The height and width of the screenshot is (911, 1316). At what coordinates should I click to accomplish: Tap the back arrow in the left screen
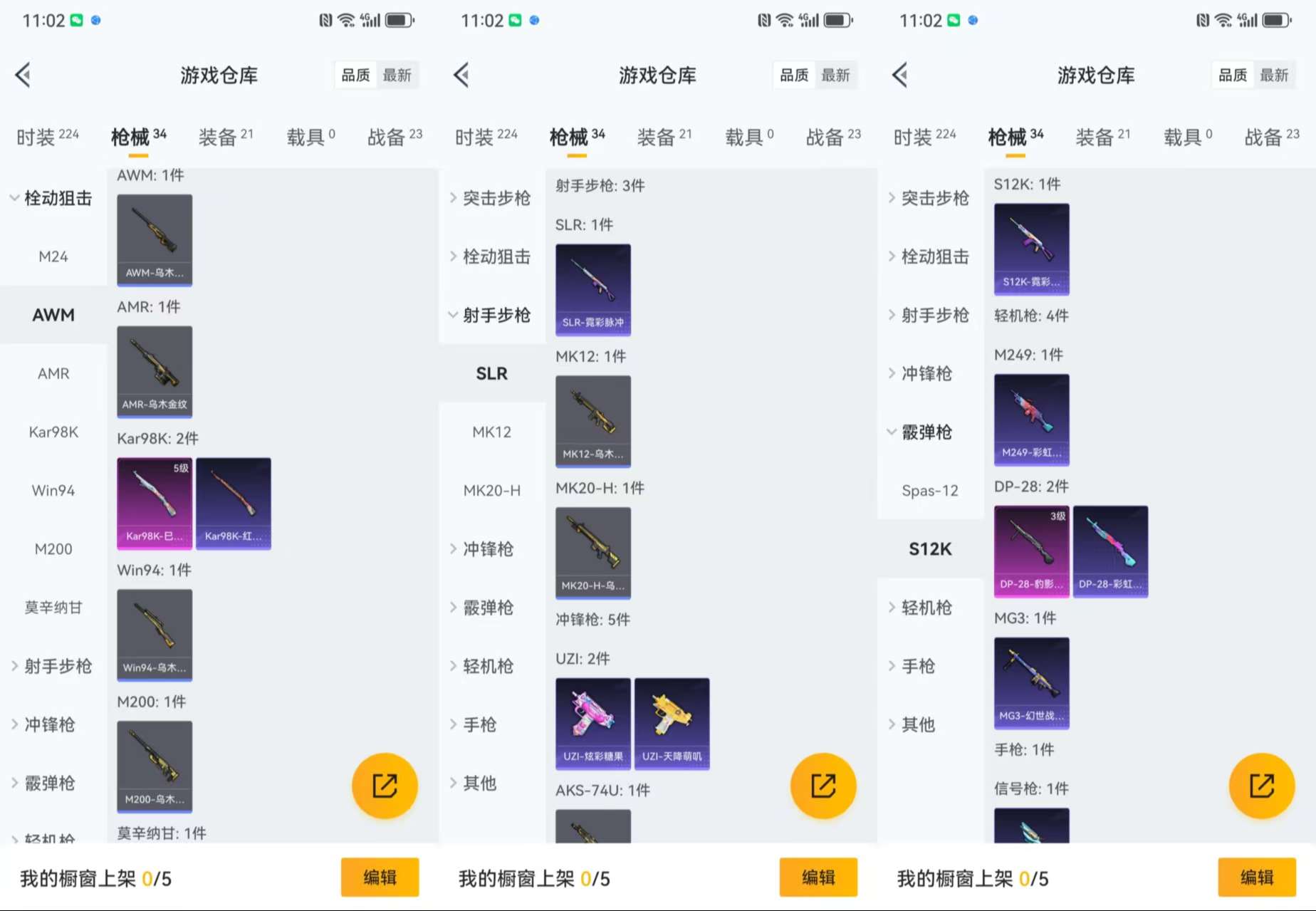(x=23, y=75)
